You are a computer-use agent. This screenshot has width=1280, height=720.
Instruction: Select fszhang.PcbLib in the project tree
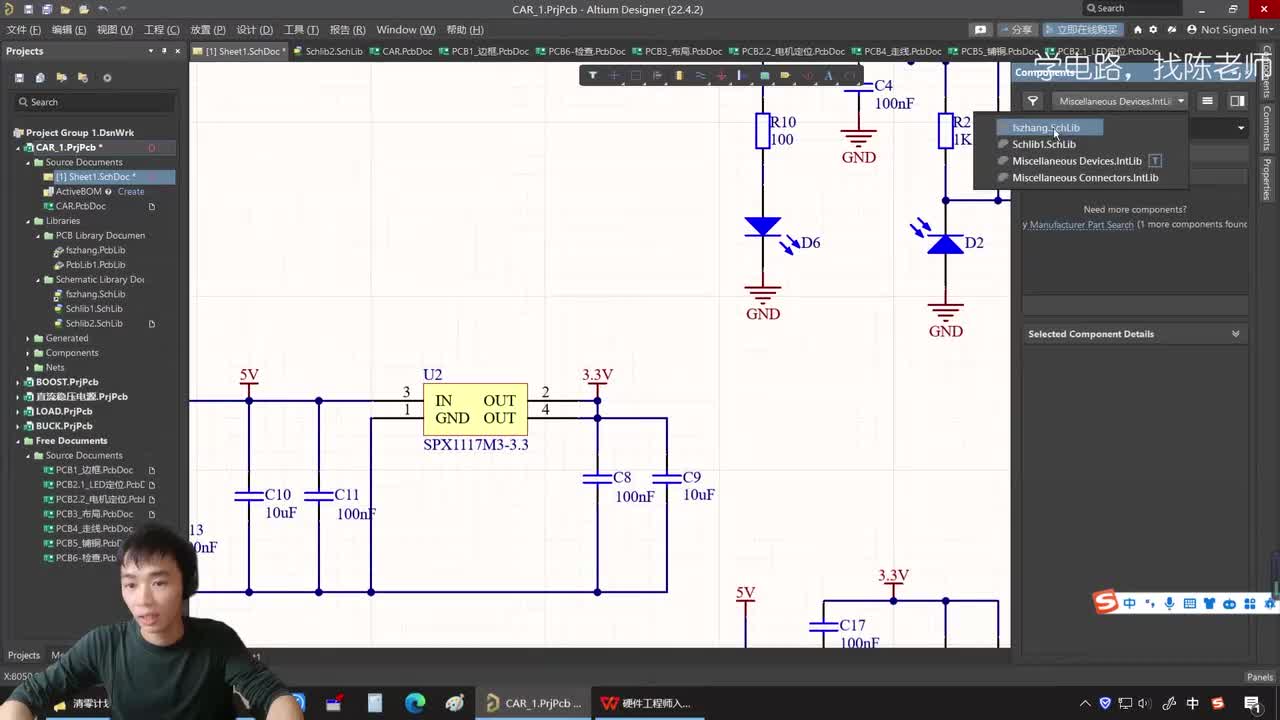click(95, 250)
